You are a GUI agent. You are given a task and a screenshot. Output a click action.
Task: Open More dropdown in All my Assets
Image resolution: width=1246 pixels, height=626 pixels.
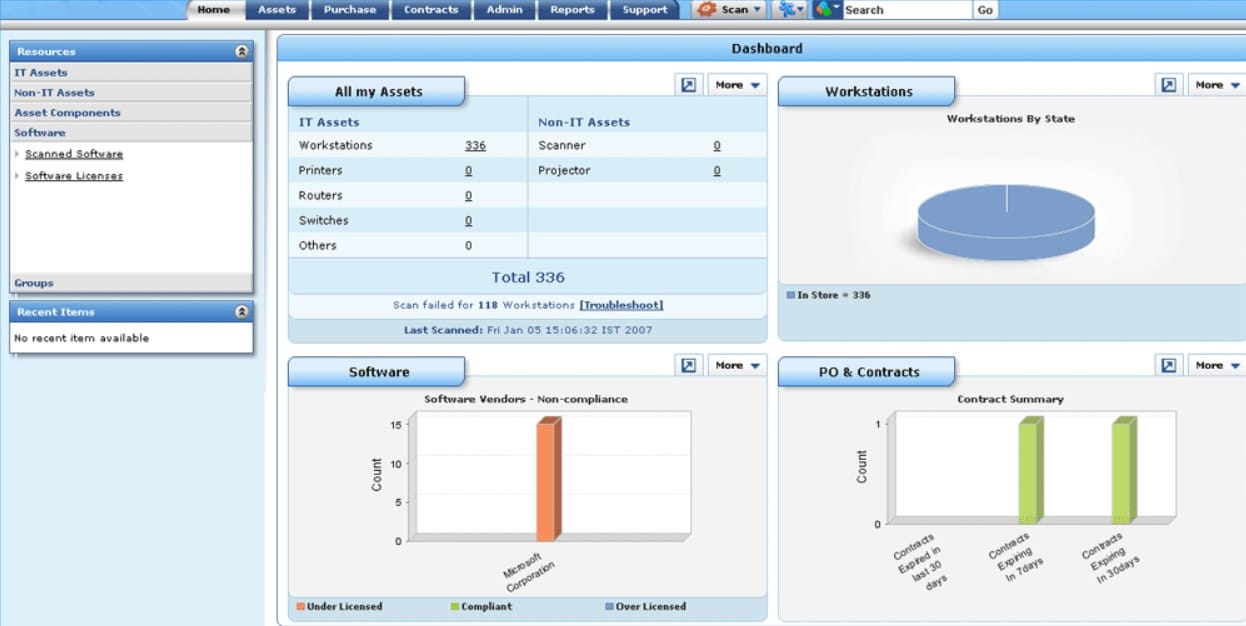(737, 85)
